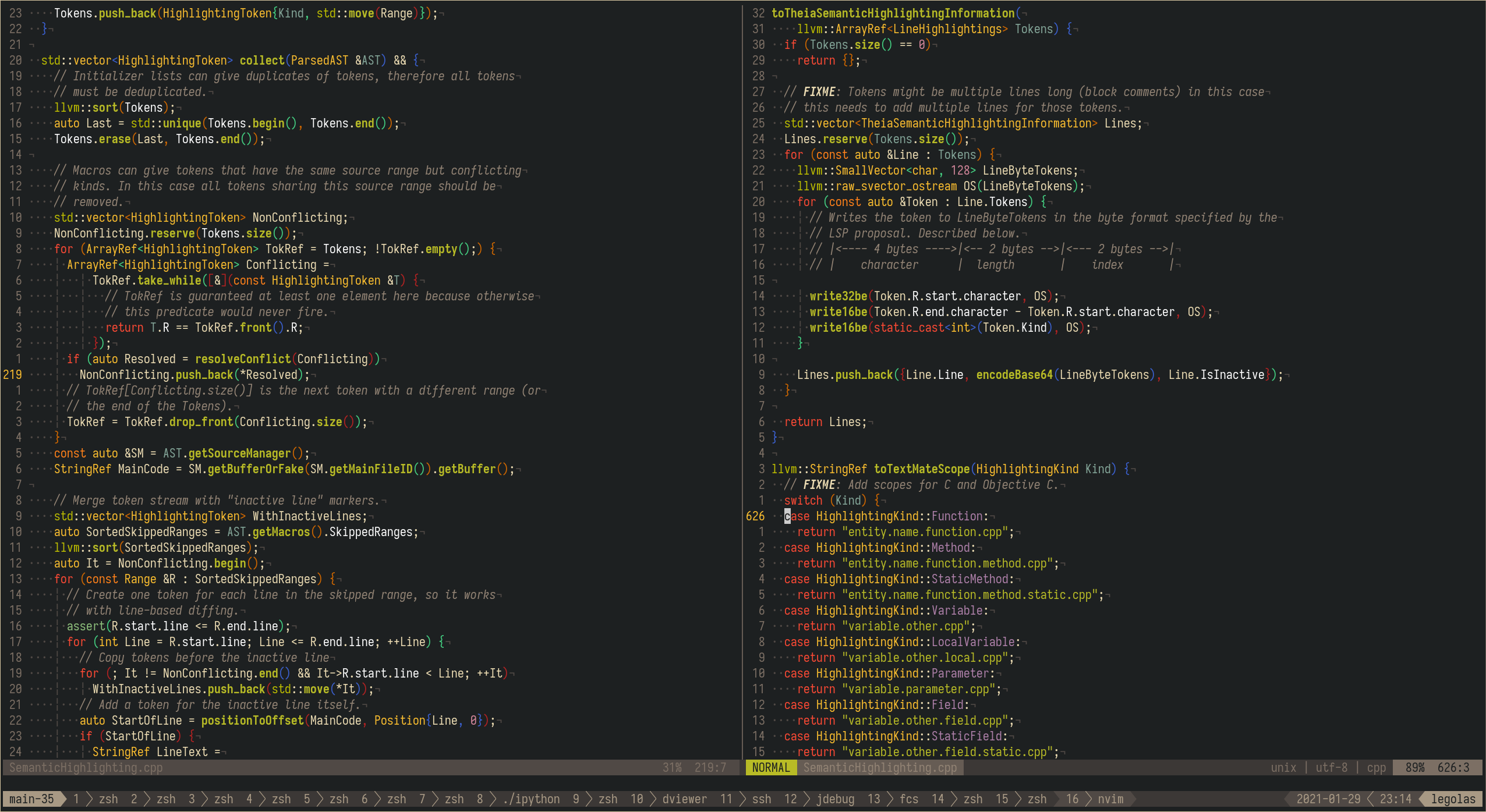Click the cpp filetype indicator
The height and width of the screenshot is (812, 1486).
(x=1376, y=767)
